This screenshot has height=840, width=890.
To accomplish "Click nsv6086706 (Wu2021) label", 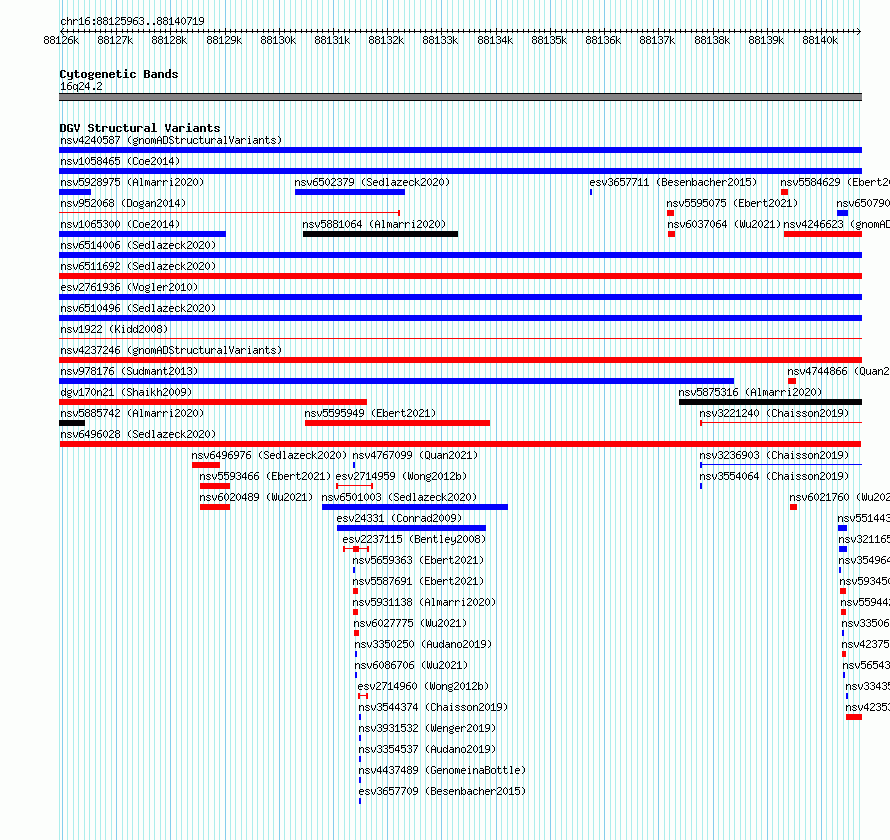I will click(411, 665).
